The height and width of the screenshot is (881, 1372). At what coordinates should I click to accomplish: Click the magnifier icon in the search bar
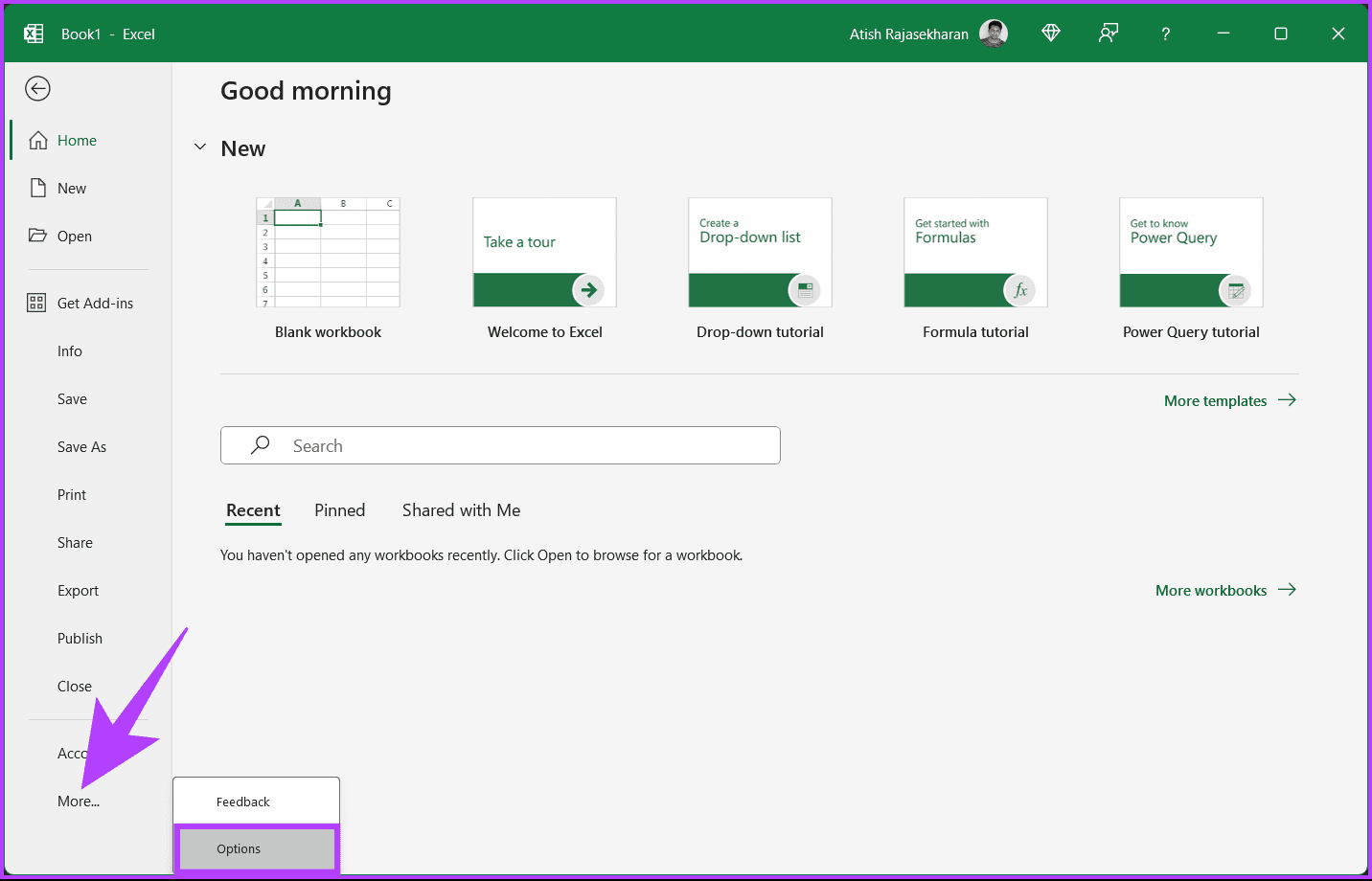(259, 445)
